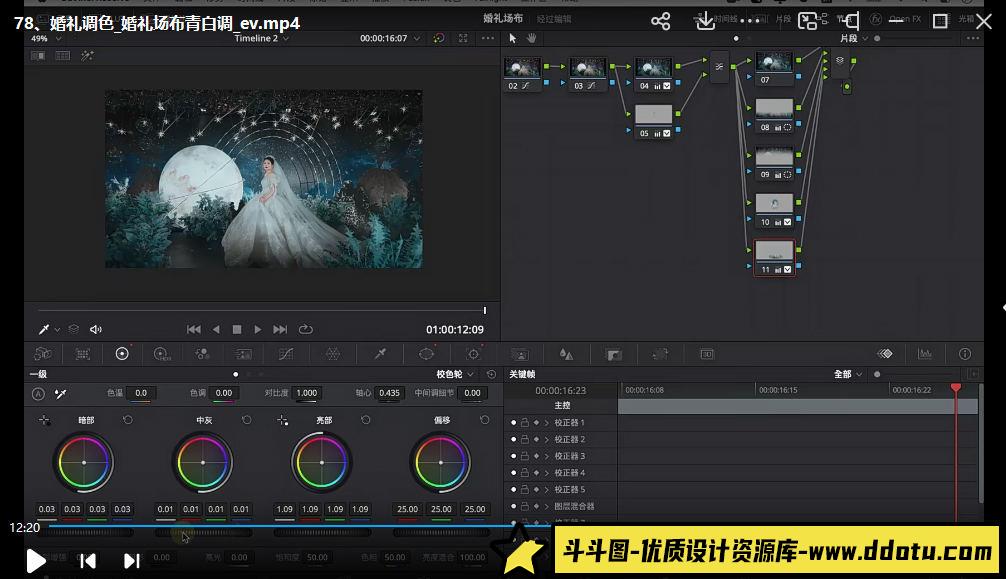Viewport: 1006px width, 579px height.
Task: Play the viewer clip in reverse
Action: (216, 329)
